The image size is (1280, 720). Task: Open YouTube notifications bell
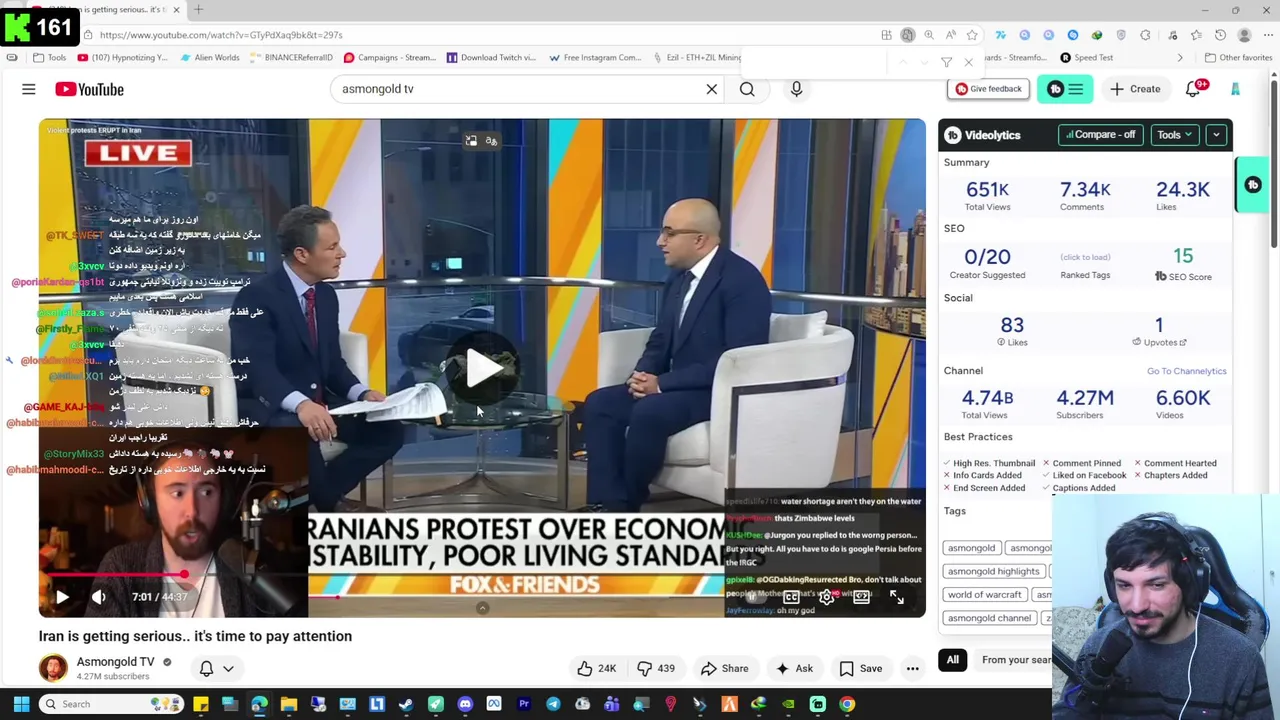pyautogui.click(x=1193, y=89)
